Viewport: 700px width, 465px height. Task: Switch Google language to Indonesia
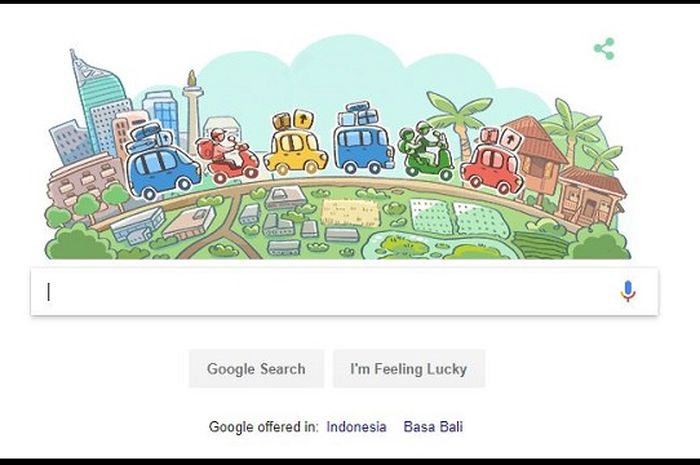356,427
